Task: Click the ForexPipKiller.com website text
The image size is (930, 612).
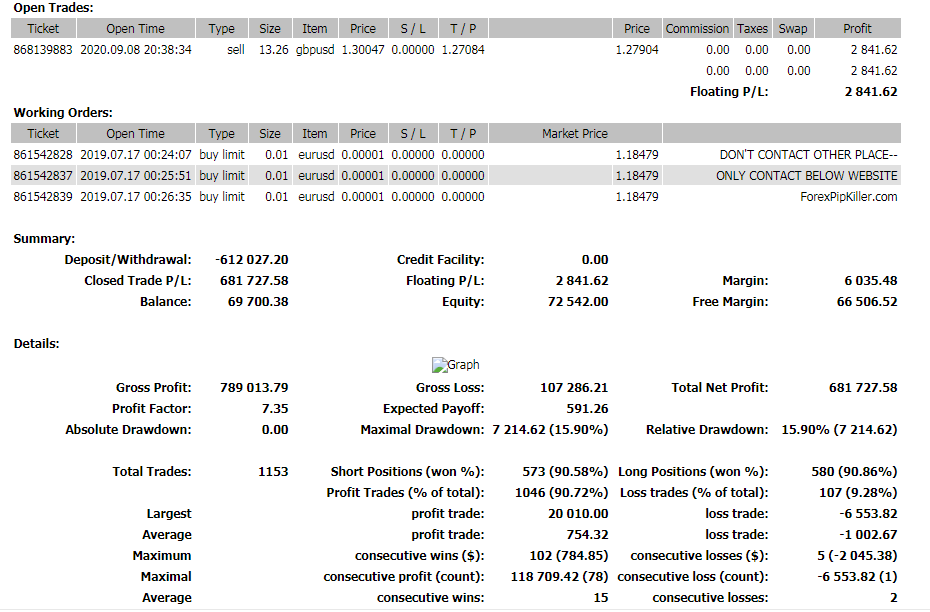Action: tap(849, 197)
